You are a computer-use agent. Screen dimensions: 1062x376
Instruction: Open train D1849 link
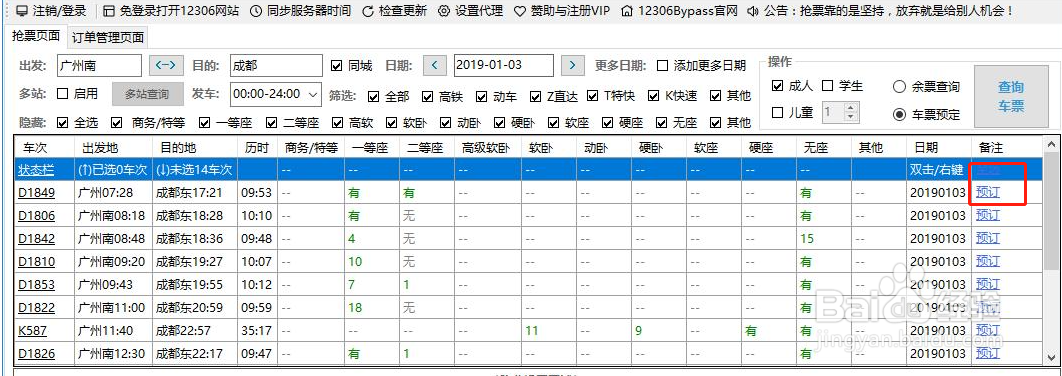click(x=37, y=193)
